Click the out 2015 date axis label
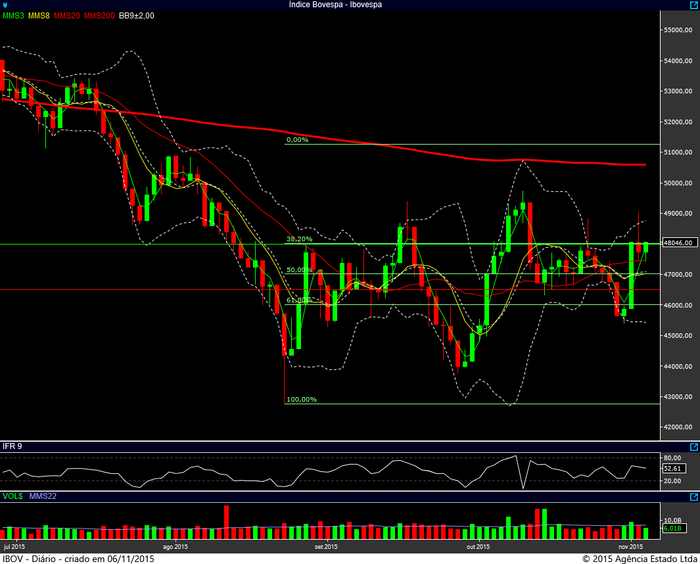 click(x=478, y=547)
